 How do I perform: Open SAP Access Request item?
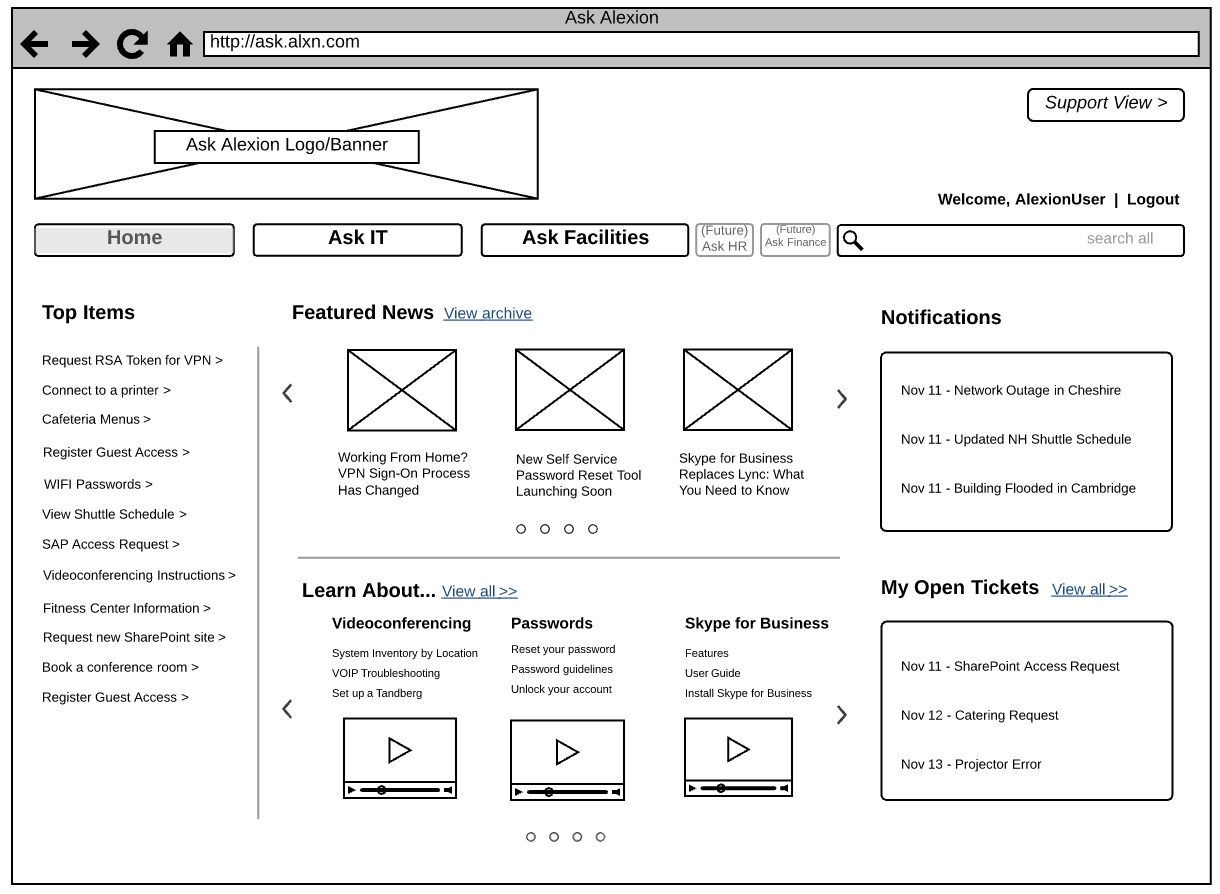click(x=111, y=544)
